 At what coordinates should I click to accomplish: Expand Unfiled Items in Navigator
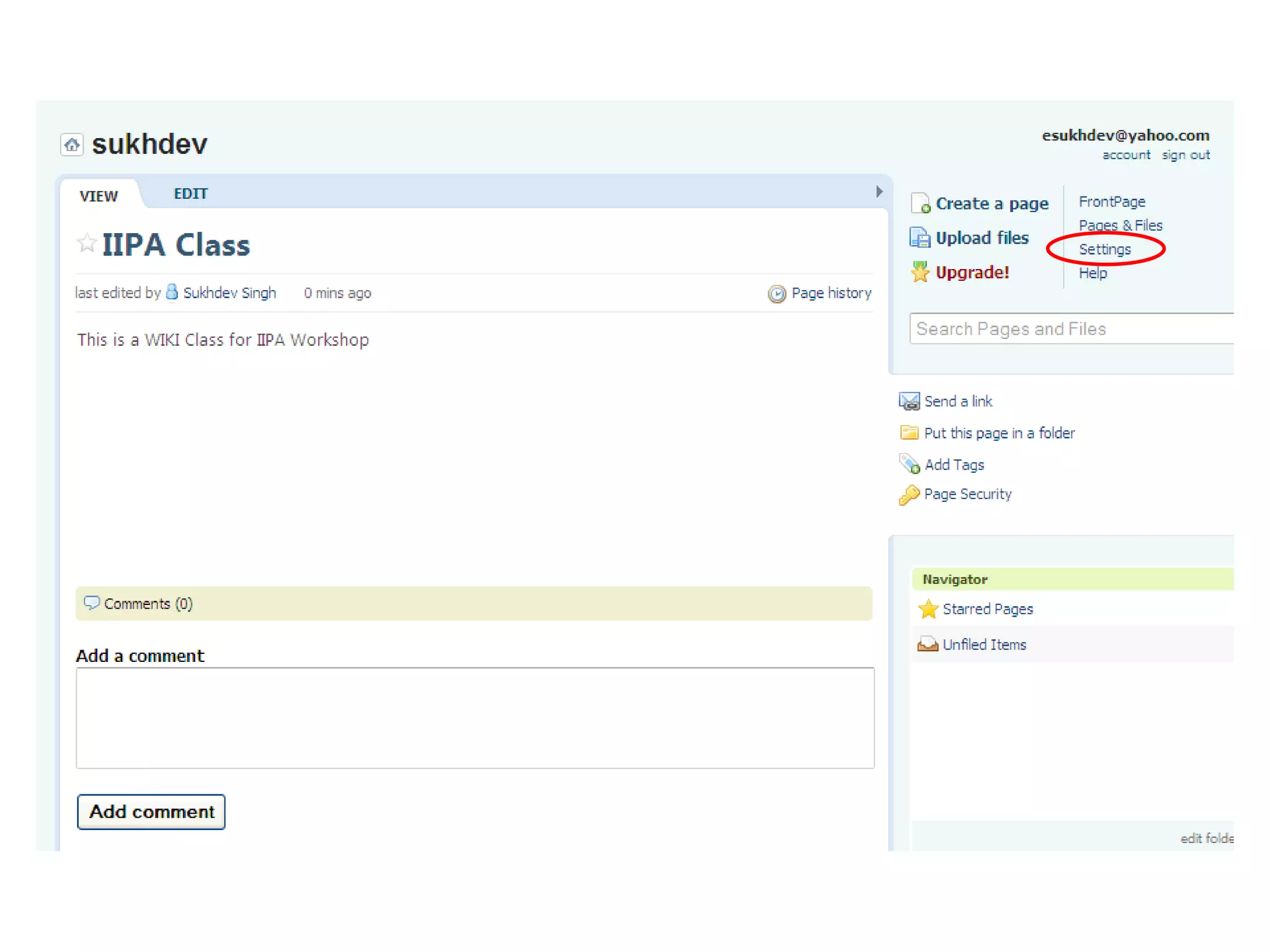[984, 645]
